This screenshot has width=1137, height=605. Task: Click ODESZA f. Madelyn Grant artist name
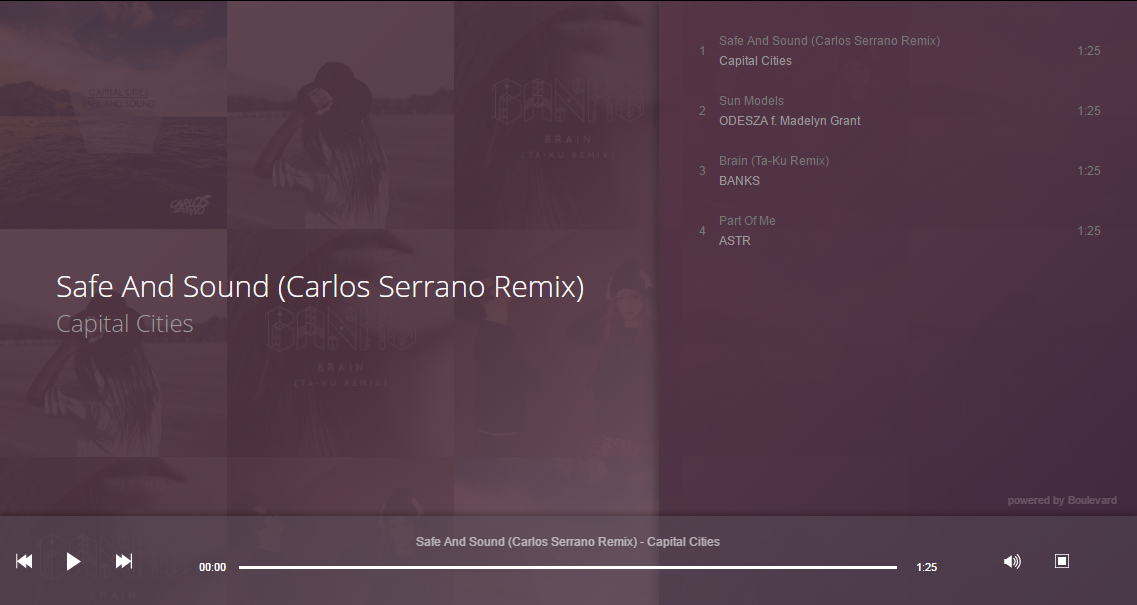coord(790,121)
